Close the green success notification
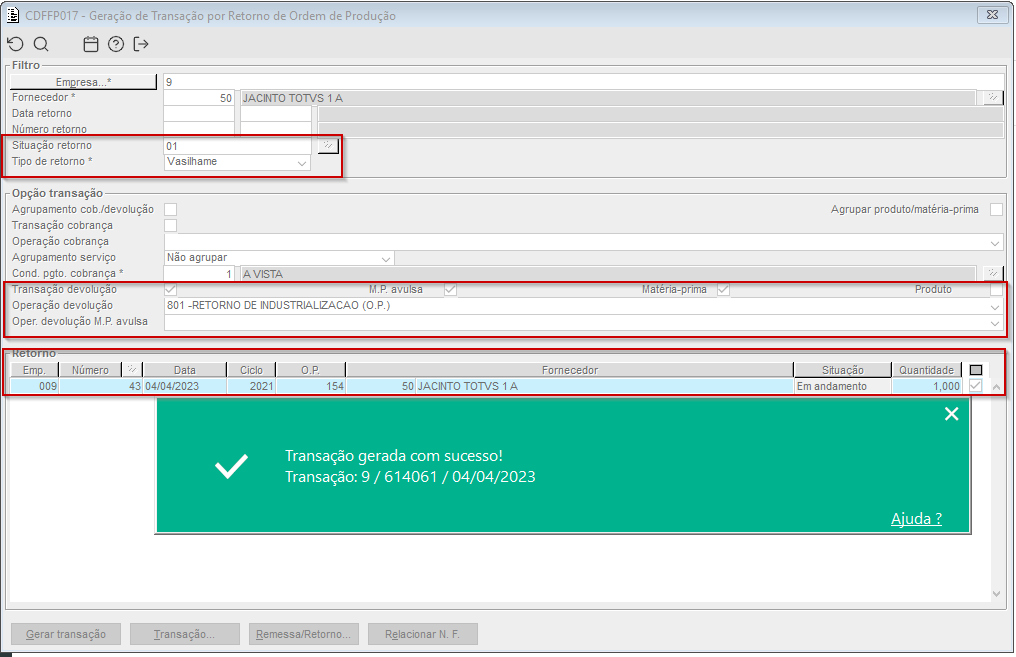Image resolution: width=1016 pixels, height=657 pixels. pos(951,413)
